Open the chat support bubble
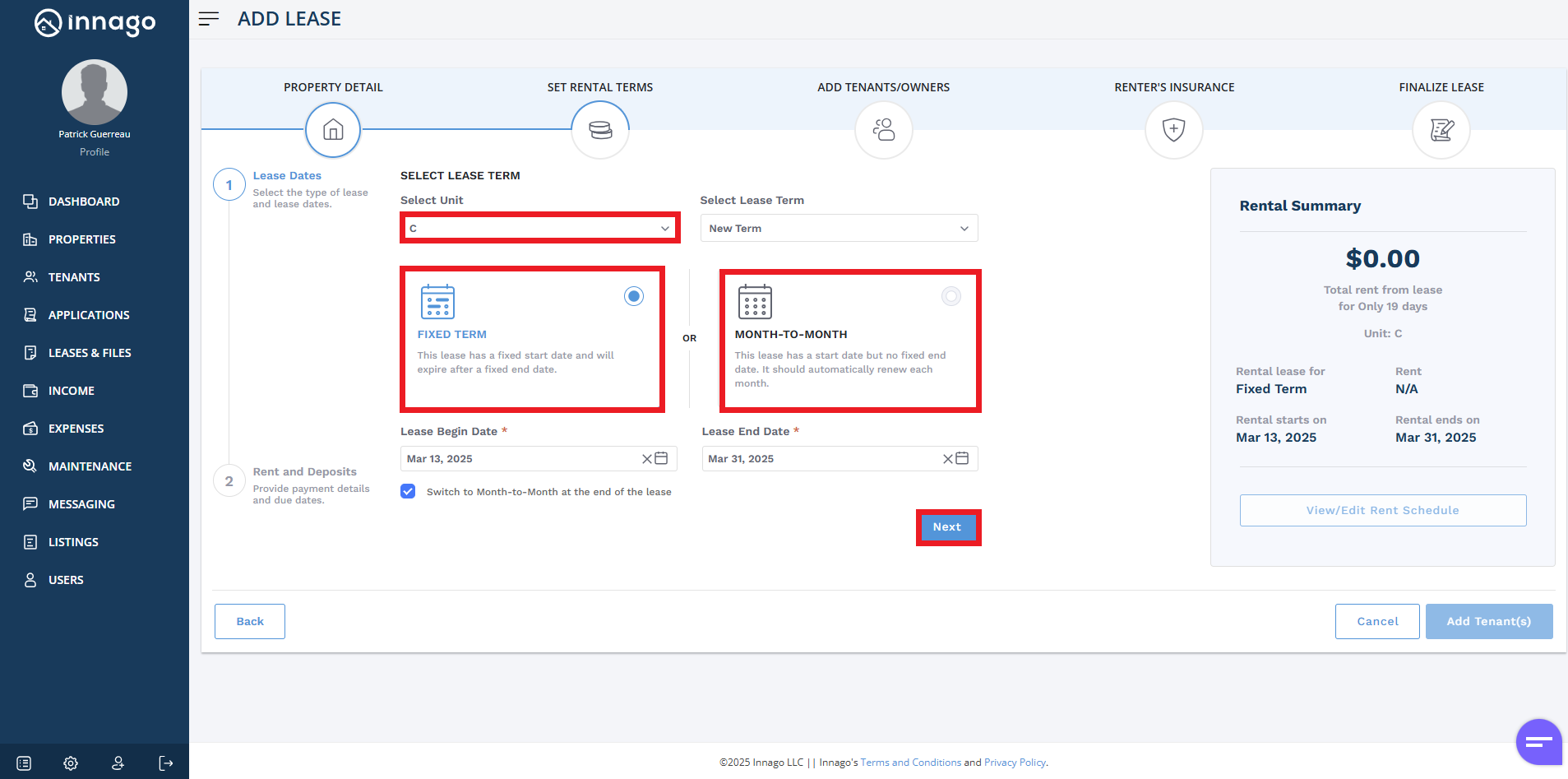 pyautogui.click(x=1538, y=742)
